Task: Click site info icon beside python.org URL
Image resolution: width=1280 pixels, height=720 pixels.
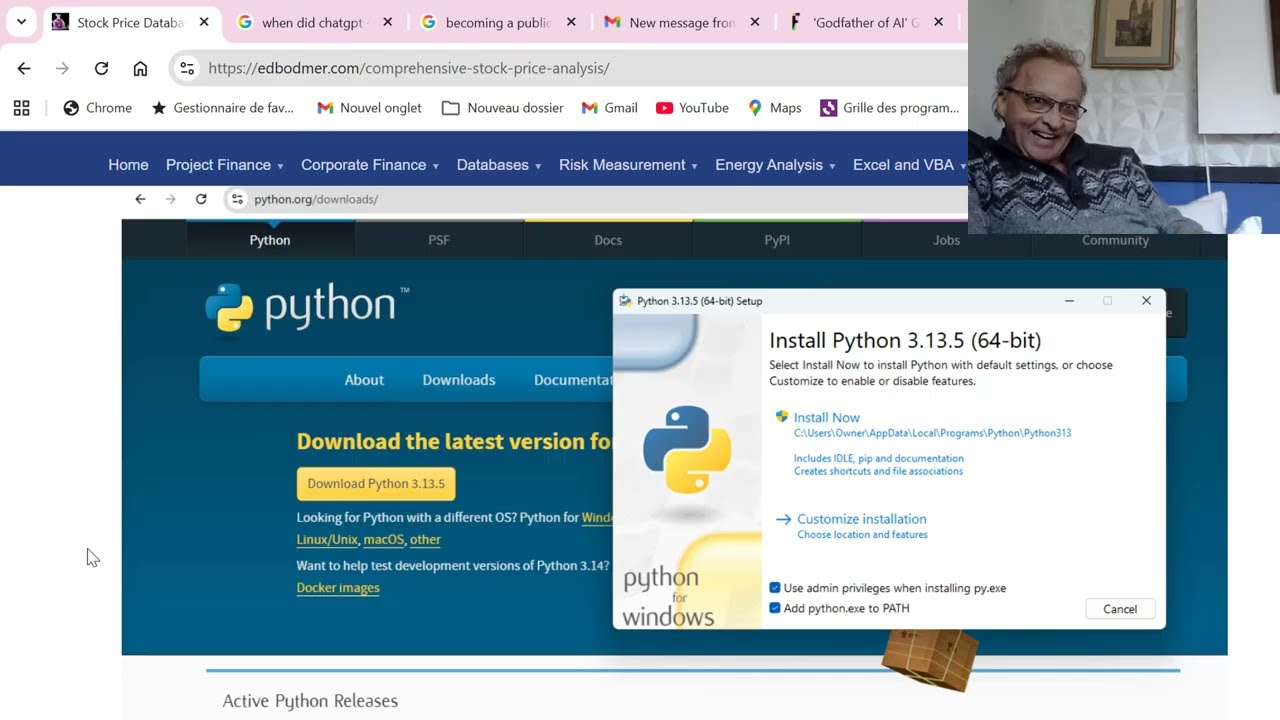Action: 237,199
